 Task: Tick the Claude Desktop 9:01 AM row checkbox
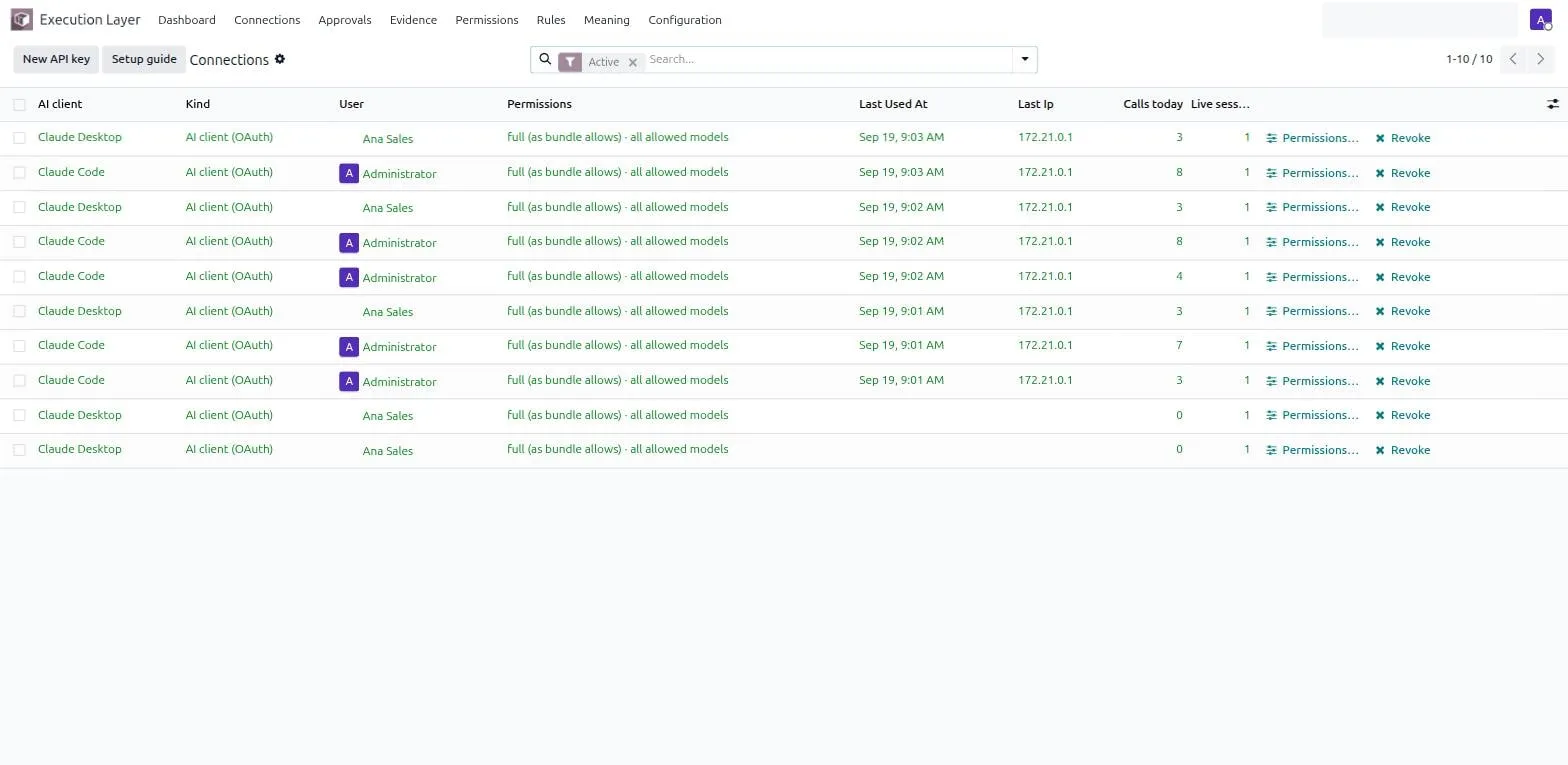pyautogui.click(x=19, y=311)
